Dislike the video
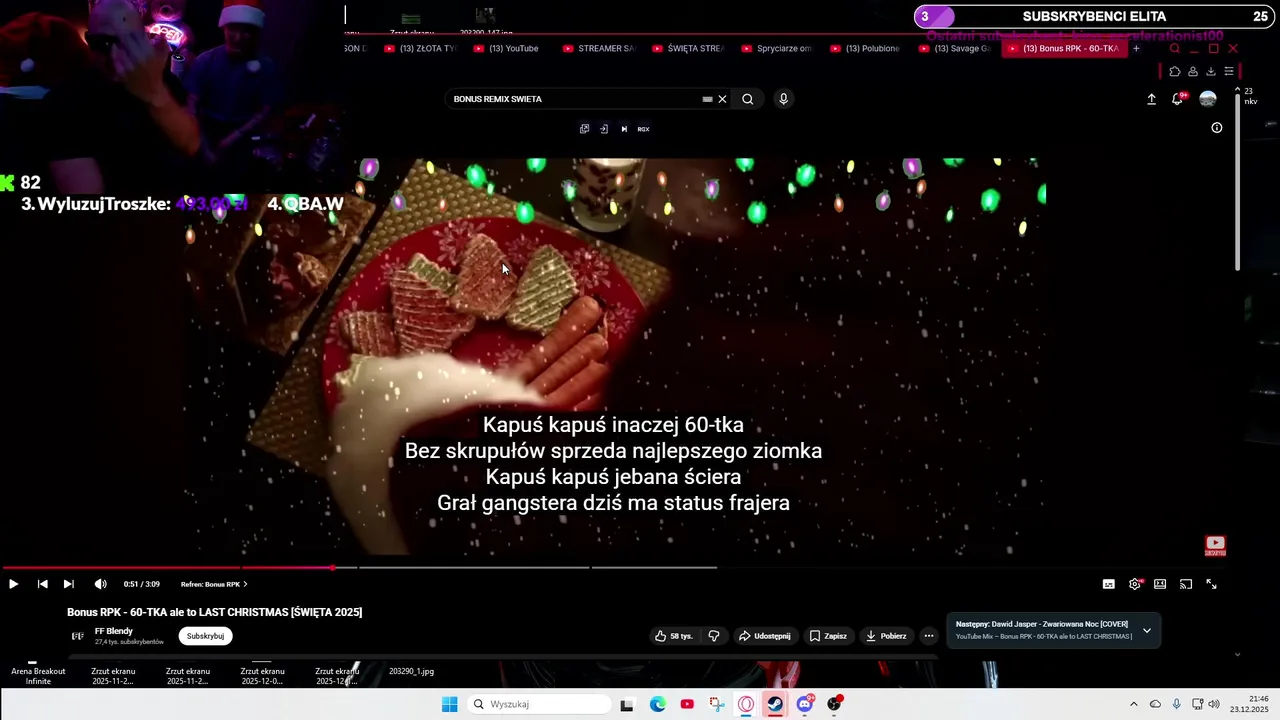The image size is (1280, 720). pyautogui.click(x=714, y=636)
